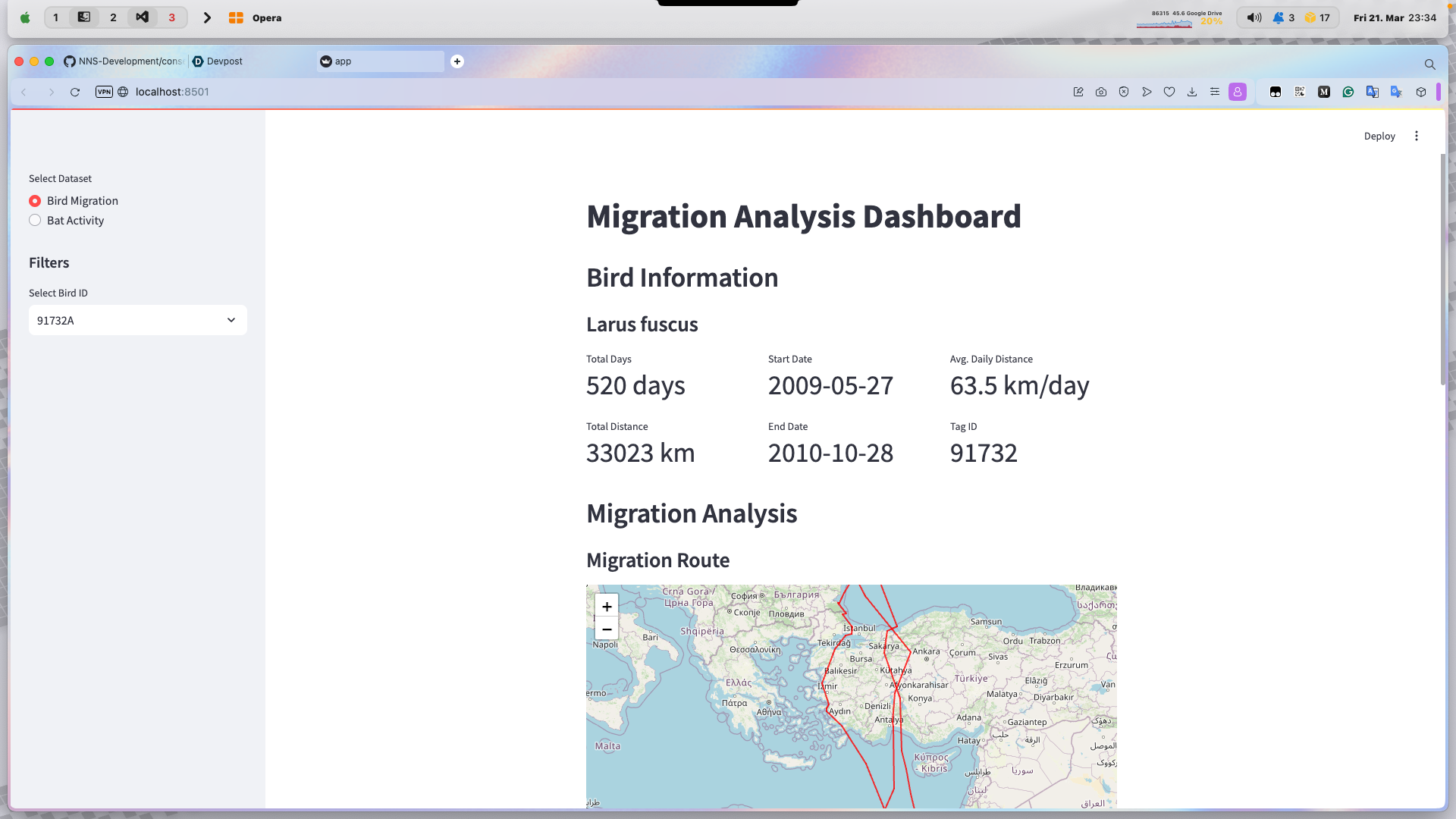
Task: Click the snapshot camera icon in the address bar
Action: (1101, 92)
